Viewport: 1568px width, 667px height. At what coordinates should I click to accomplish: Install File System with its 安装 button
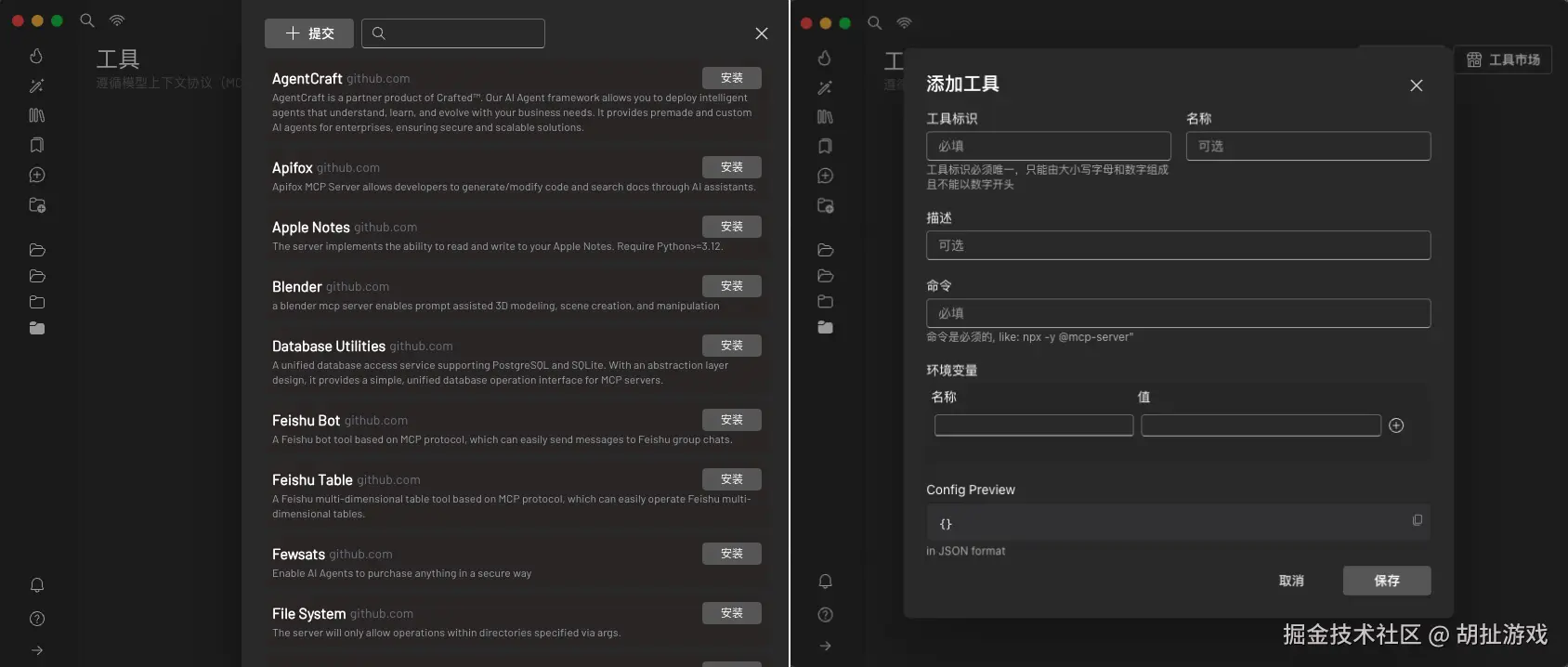732,613
